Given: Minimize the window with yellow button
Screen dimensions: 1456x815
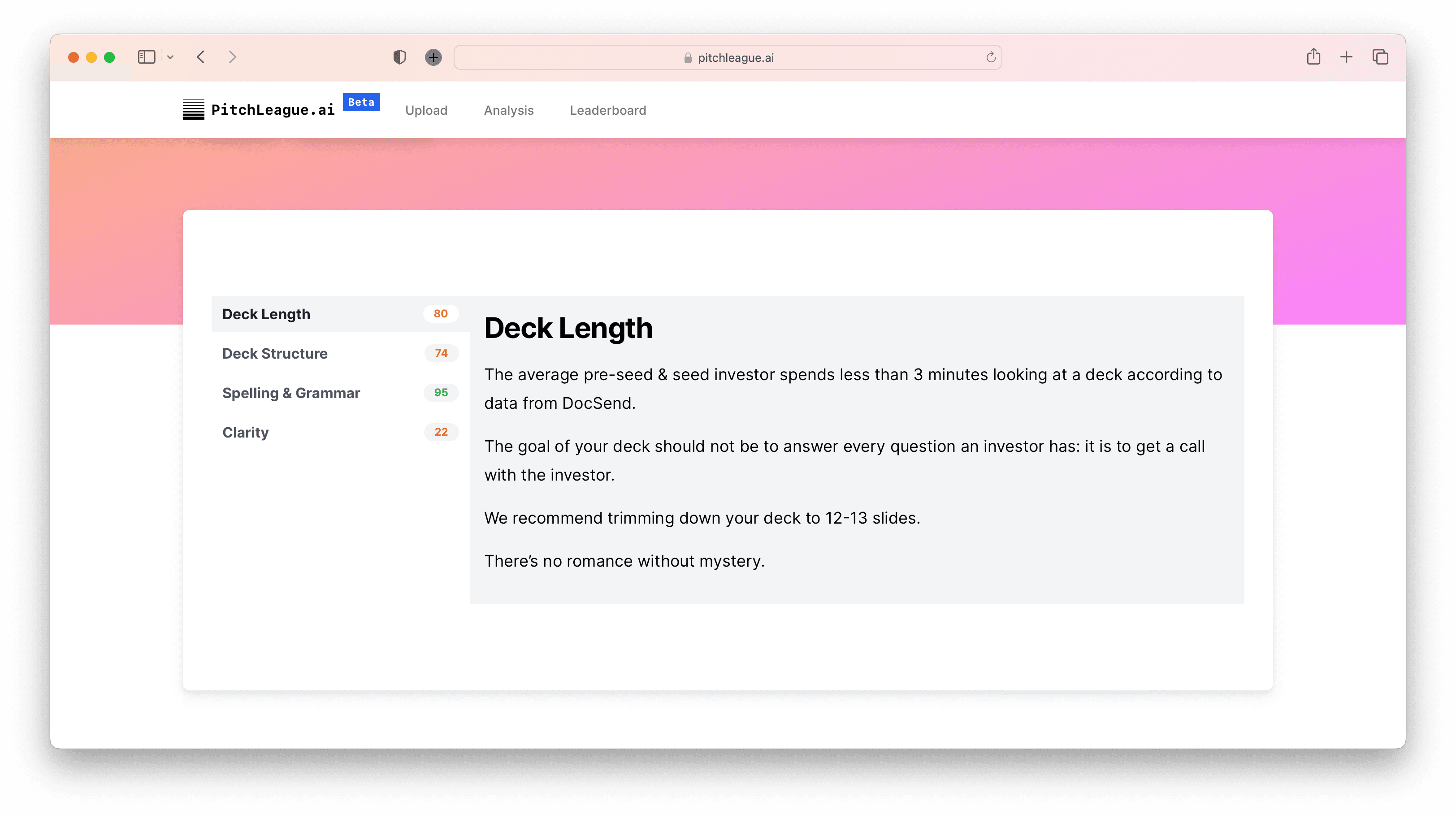Looking at the screenshot, I should point(91,57).
